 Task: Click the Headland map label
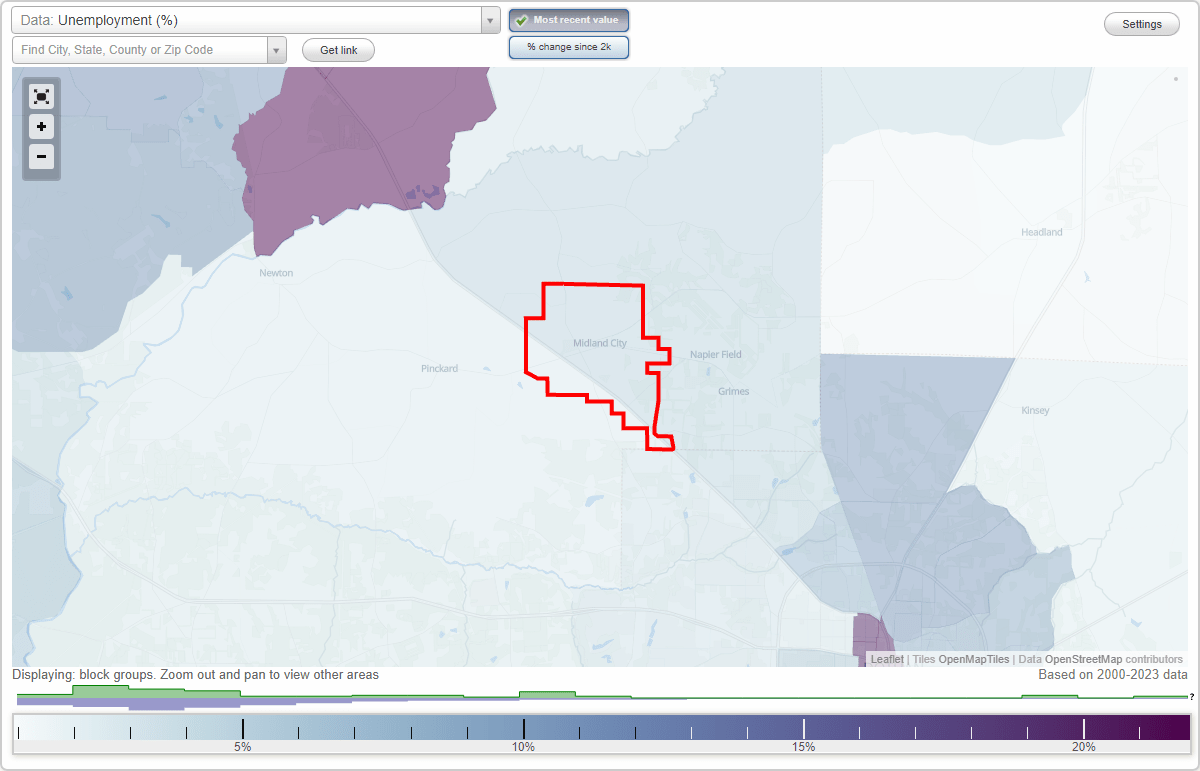click(x=1042, y=232)
